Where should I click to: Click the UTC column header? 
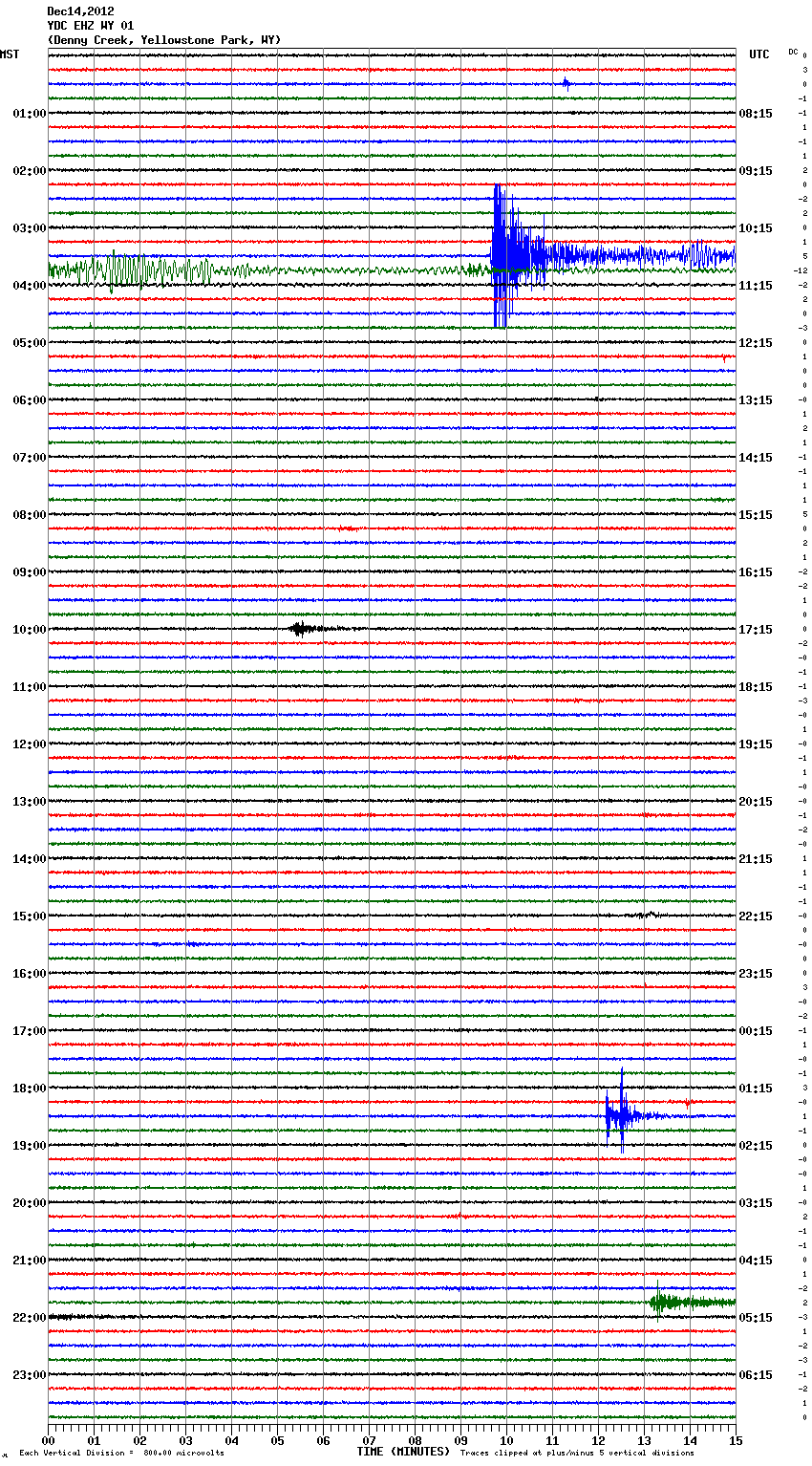pyautogui.click(x=759, y=54)
